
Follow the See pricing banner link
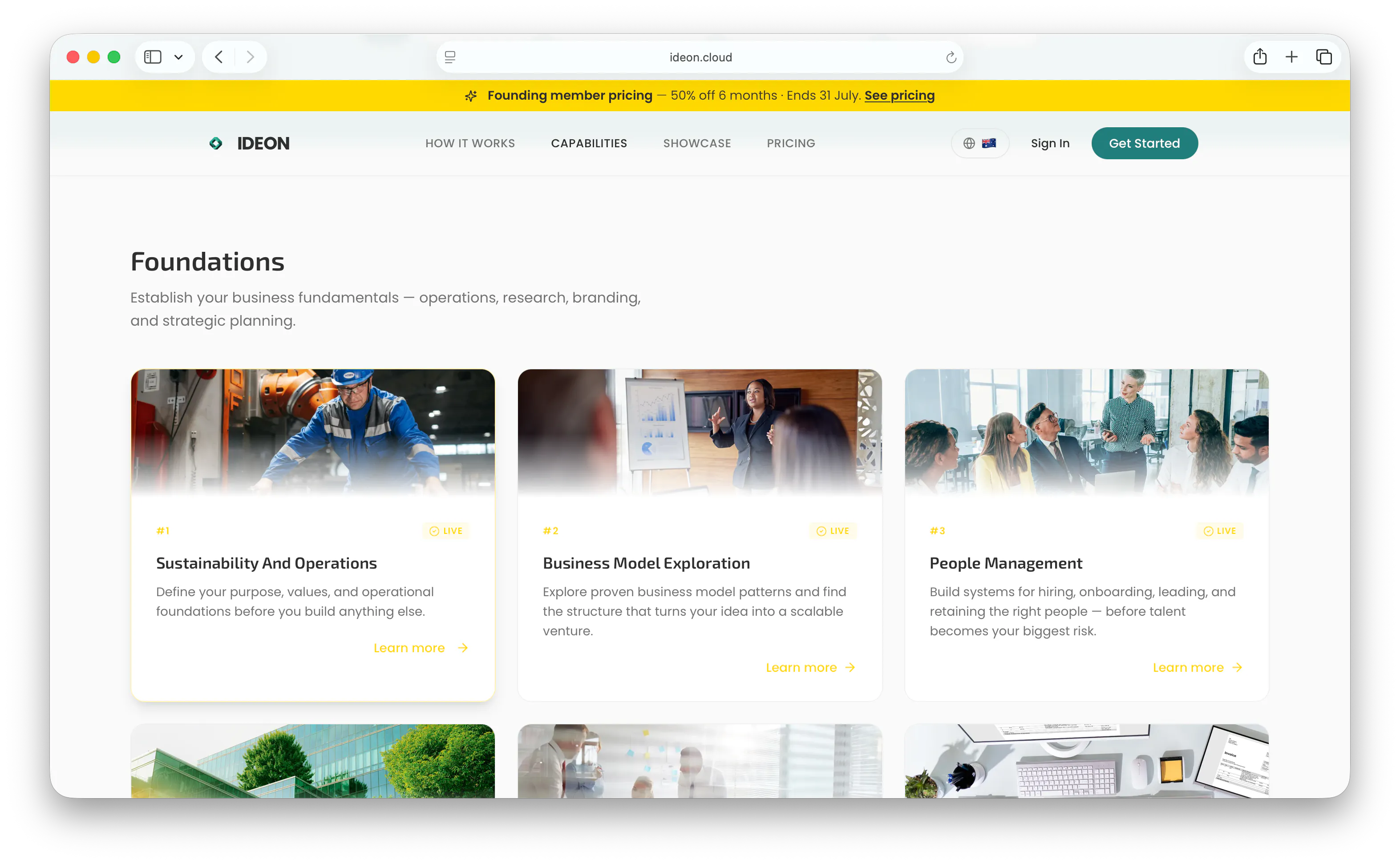point(899,95)
